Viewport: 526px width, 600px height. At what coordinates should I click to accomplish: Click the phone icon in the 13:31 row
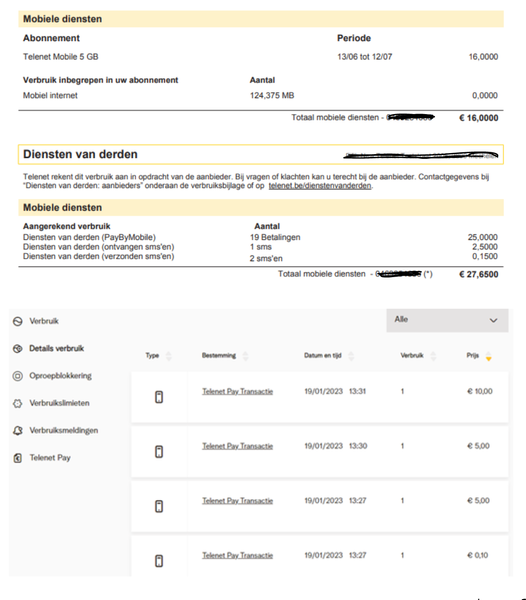(x=159, y=397)
